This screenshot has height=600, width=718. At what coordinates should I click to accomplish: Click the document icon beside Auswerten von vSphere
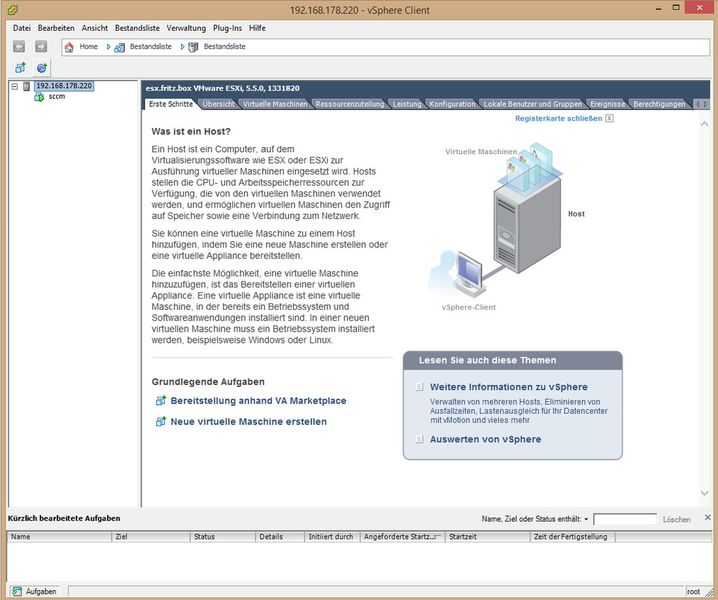419,439
